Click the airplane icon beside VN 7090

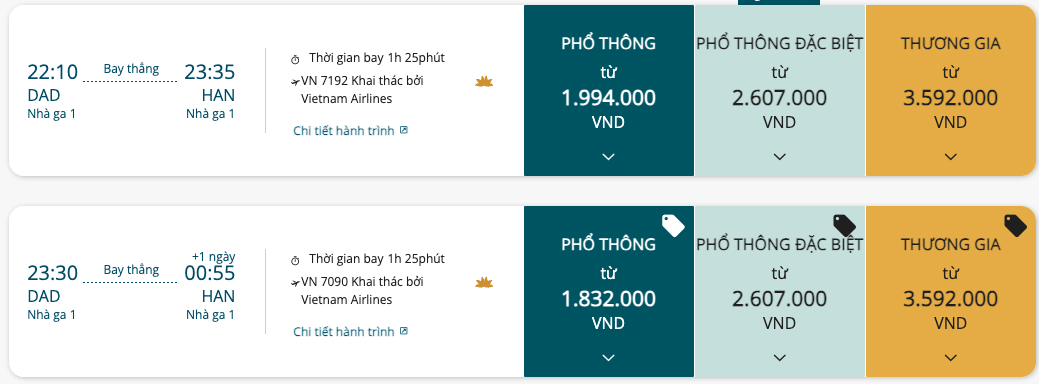tap(296, 283)
